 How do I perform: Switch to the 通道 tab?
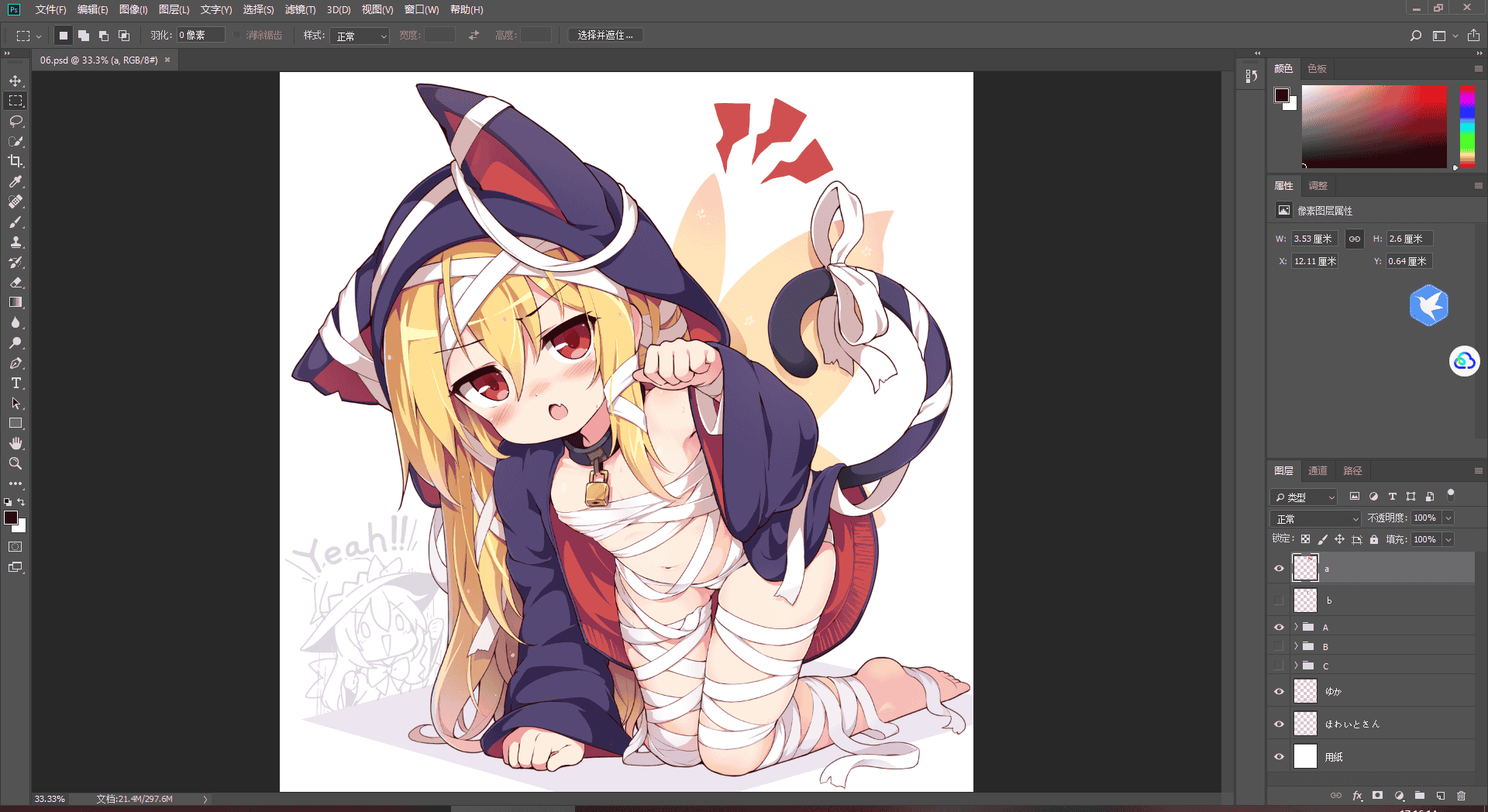(1317, 470)
